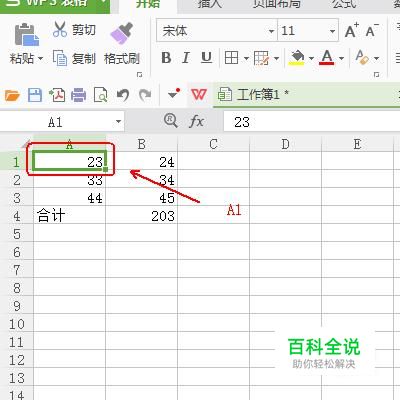Select column C header

[213, 144]
